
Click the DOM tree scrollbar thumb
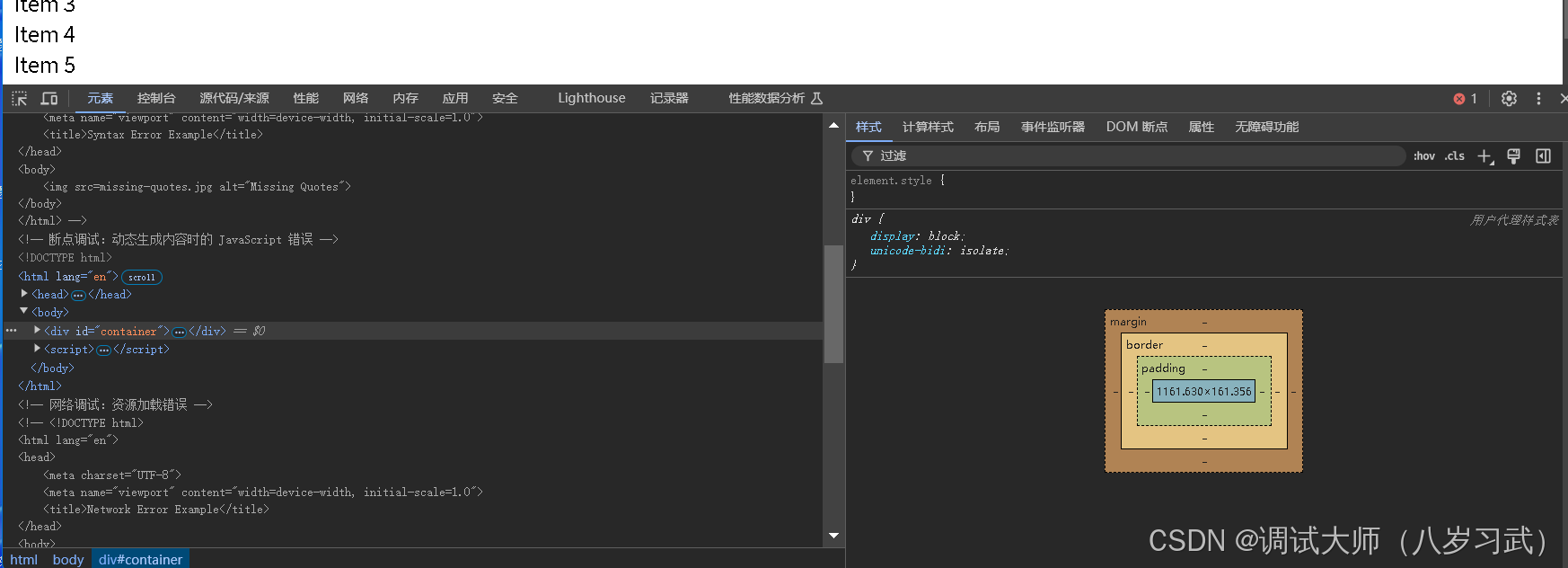833,304
